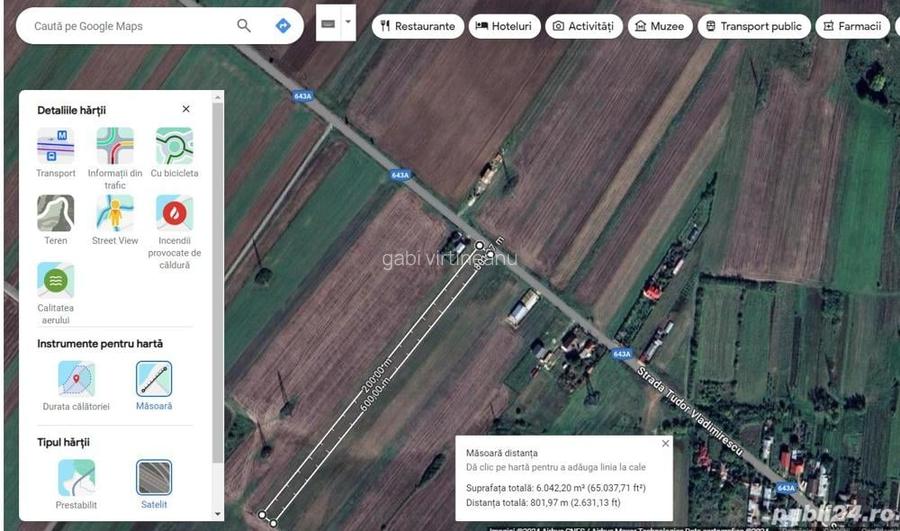Filter by Transport public
900x531 pixels.
[x=754, y=26]
